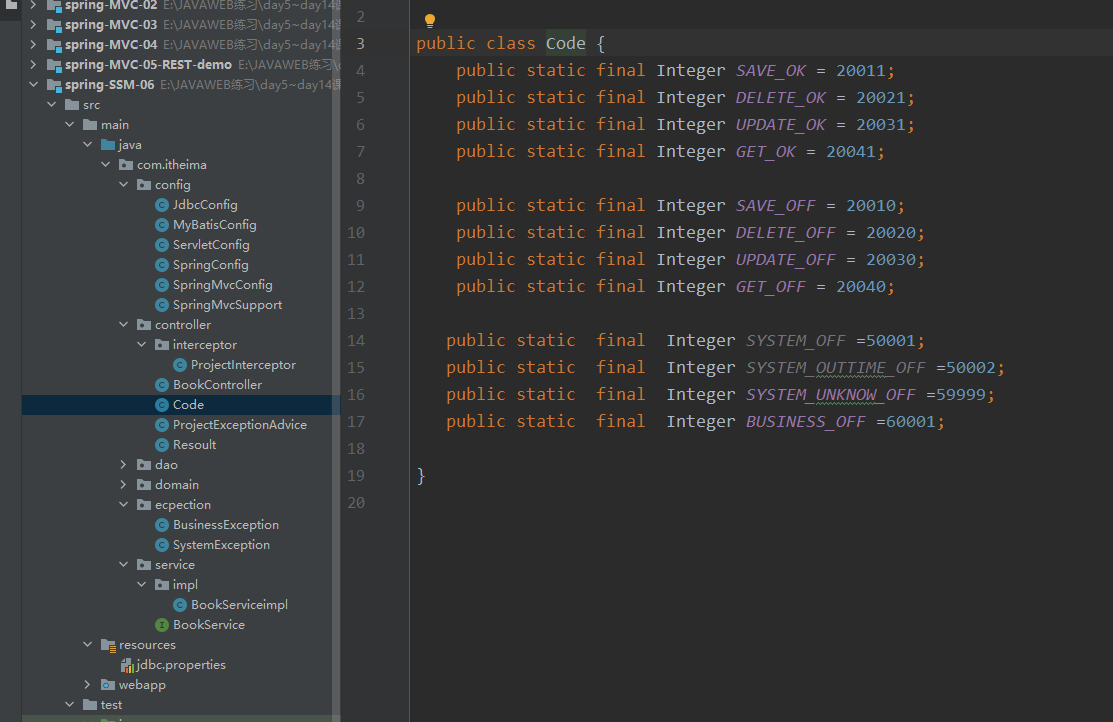Select BookController in the project tree

(217, 385)
